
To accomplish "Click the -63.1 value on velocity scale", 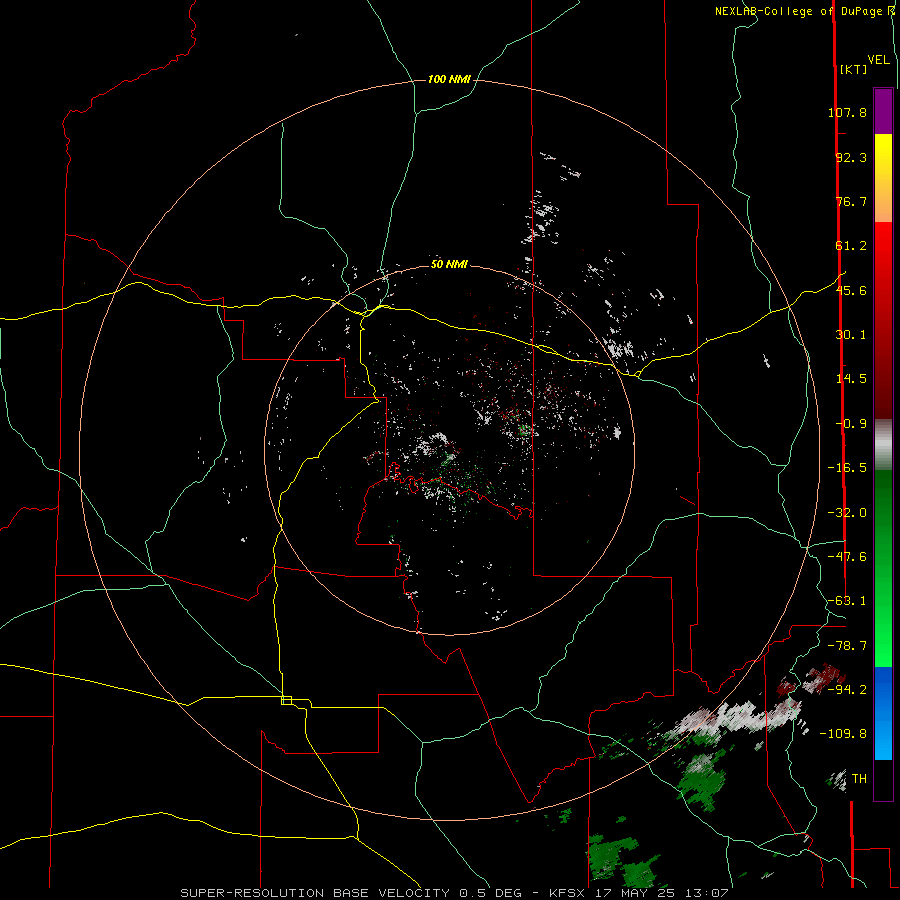I will (847, 601).
